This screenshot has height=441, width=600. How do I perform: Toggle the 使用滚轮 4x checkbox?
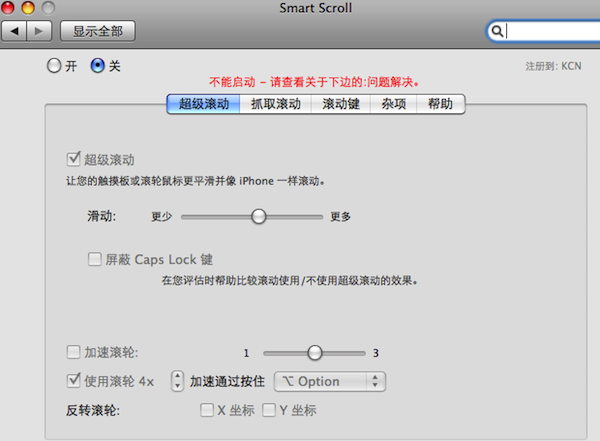pyautogui.click(x=73, y=381)
